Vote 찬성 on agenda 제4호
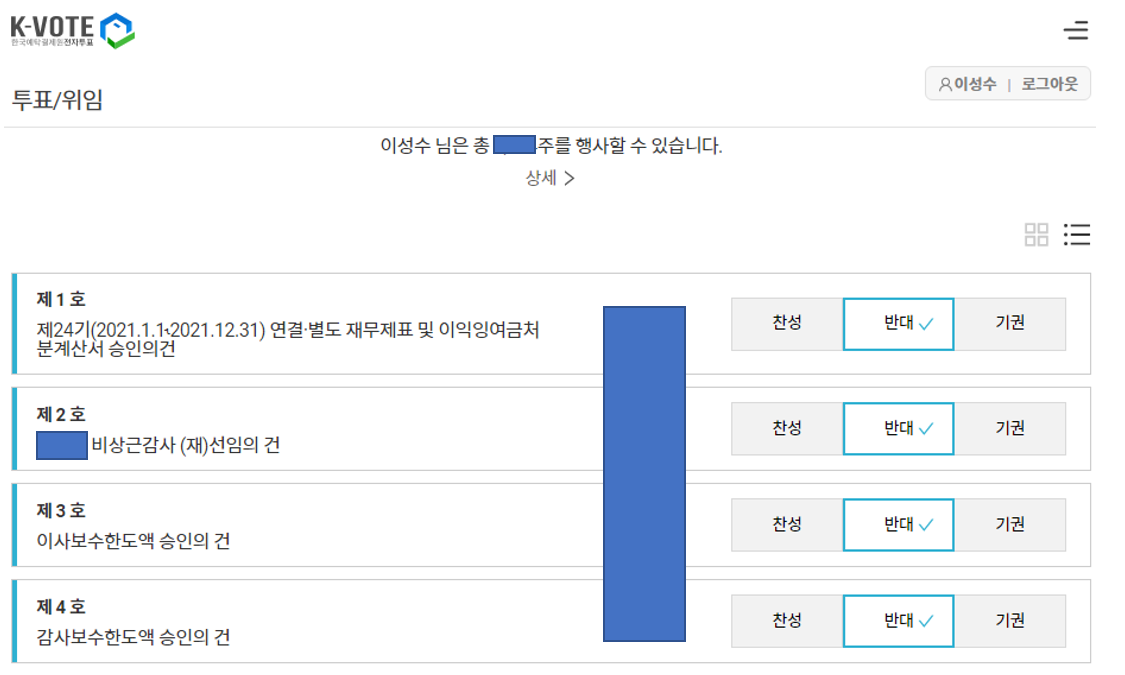The image size is (1125, 675). [x=787, y=621]
